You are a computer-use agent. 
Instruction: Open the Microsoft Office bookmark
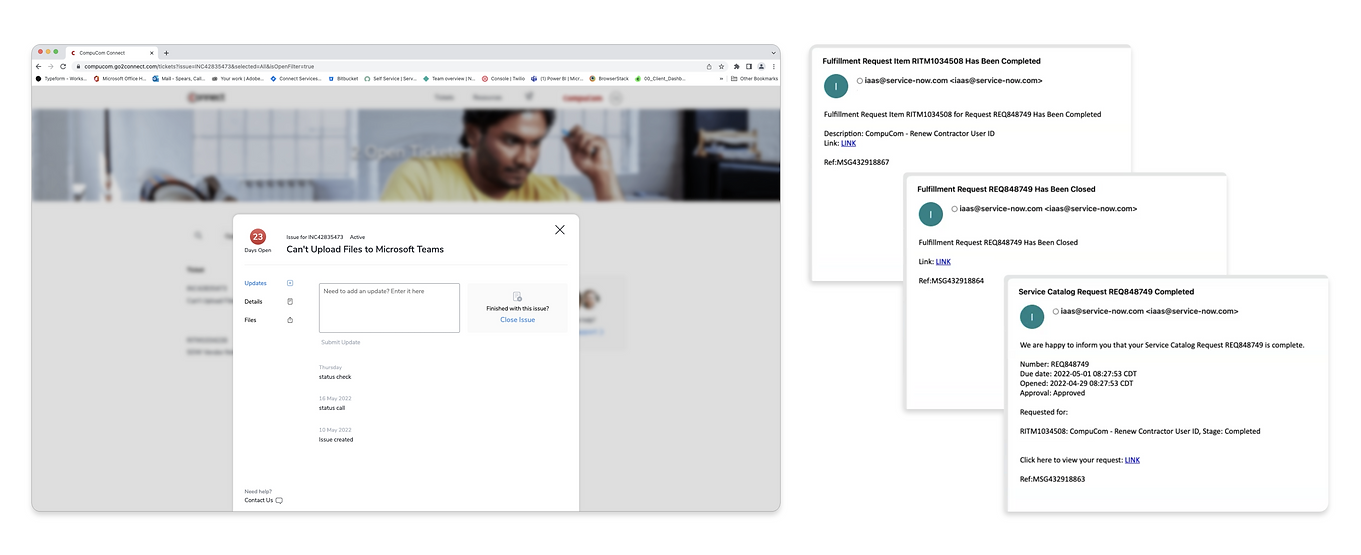120,78
